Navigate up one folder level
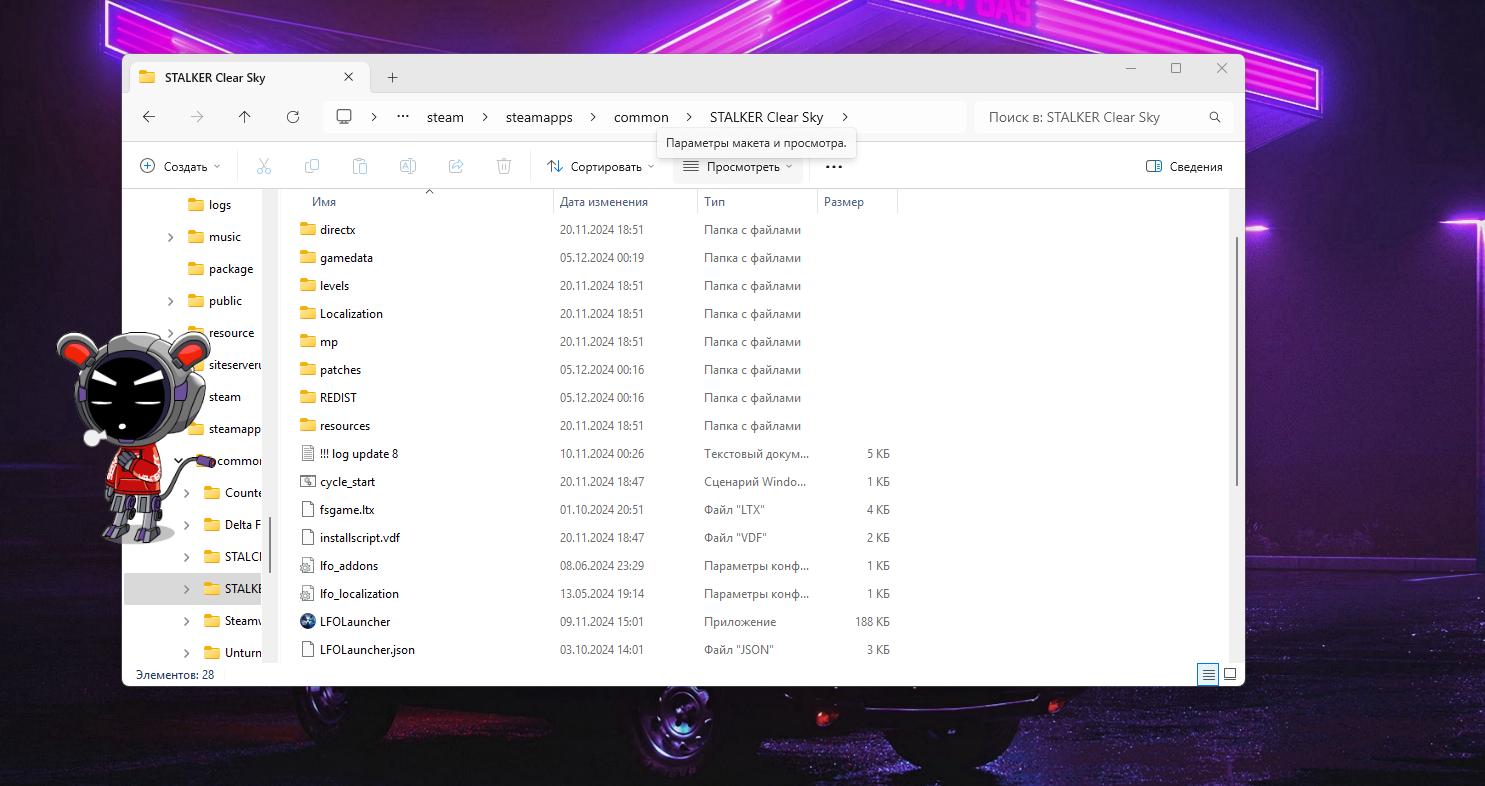The height and width of the screenshot is (786, 1485). [x=245, y=117]
